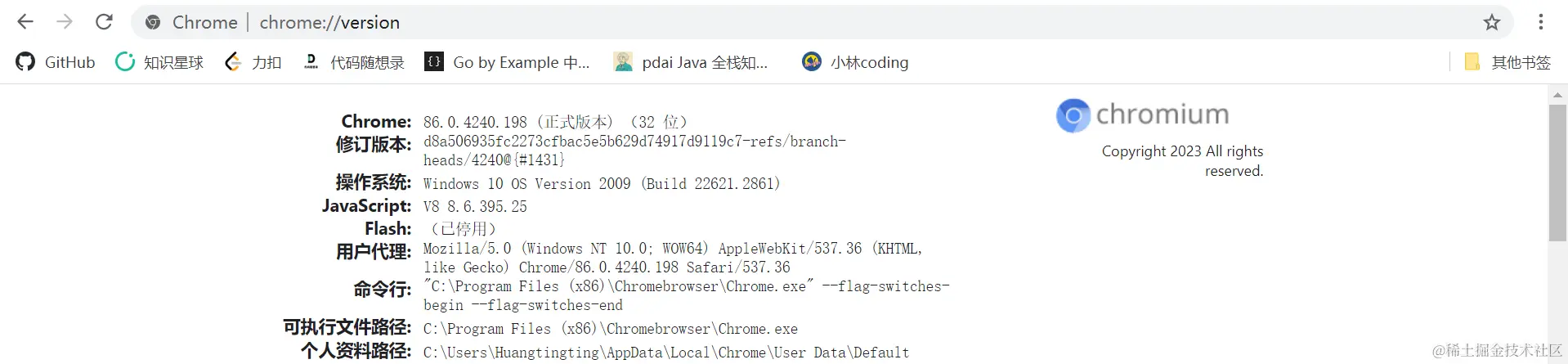The image size is (1568, 364).
Task: Bookmark this page with the star icon
Action: tap(1492, 22)
